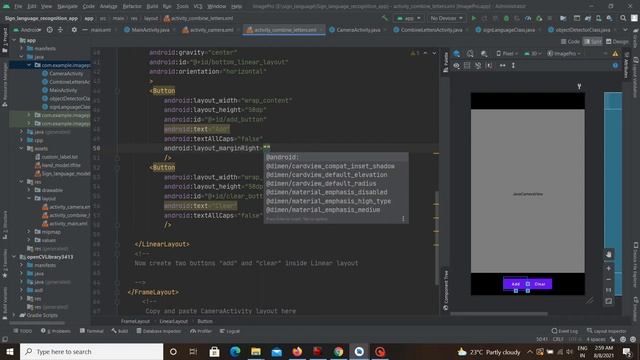Collapse the app module tree node
The width and height of the screenshot is (640, 360).
14,40
